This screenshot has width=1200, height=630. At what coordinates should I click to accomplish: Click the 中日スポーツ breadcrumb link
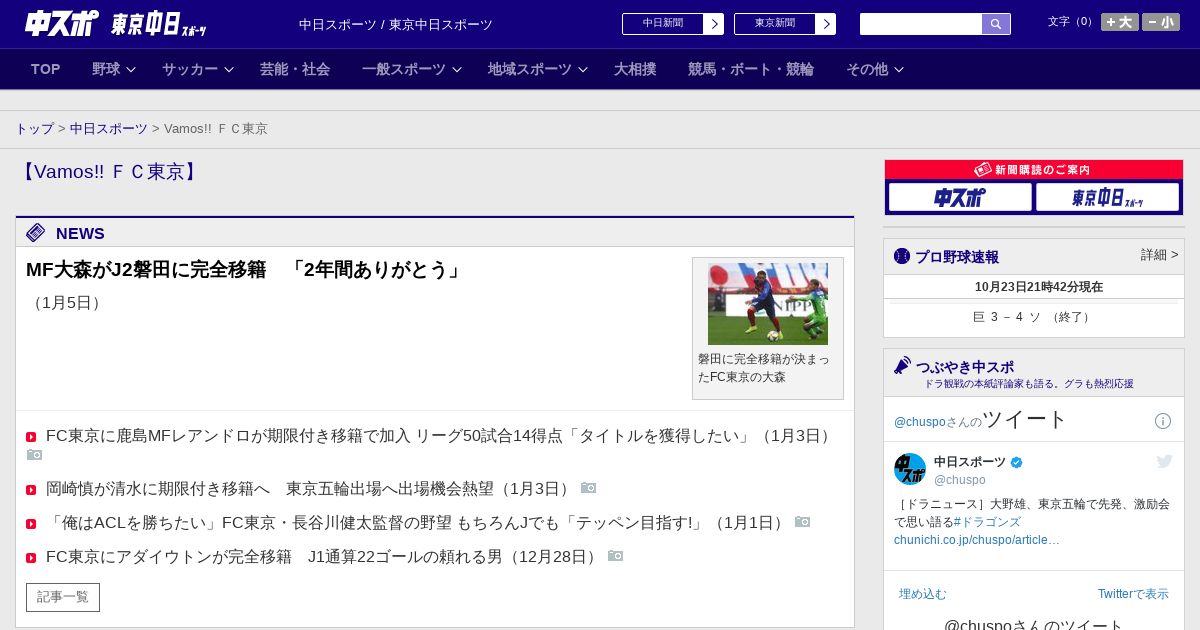109,129
